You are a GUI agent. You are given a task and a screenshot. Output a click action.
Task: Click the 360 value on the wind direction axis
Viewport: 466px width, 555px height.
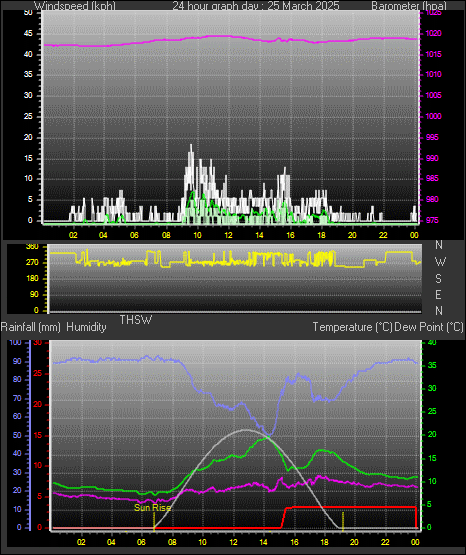33,247
